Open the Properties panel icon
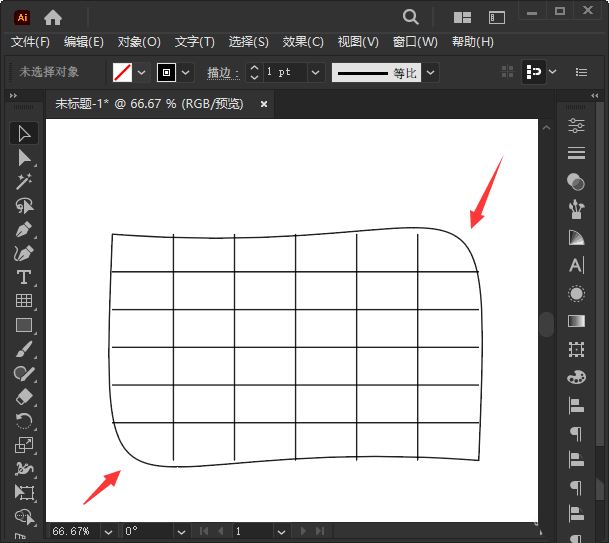 576,125
